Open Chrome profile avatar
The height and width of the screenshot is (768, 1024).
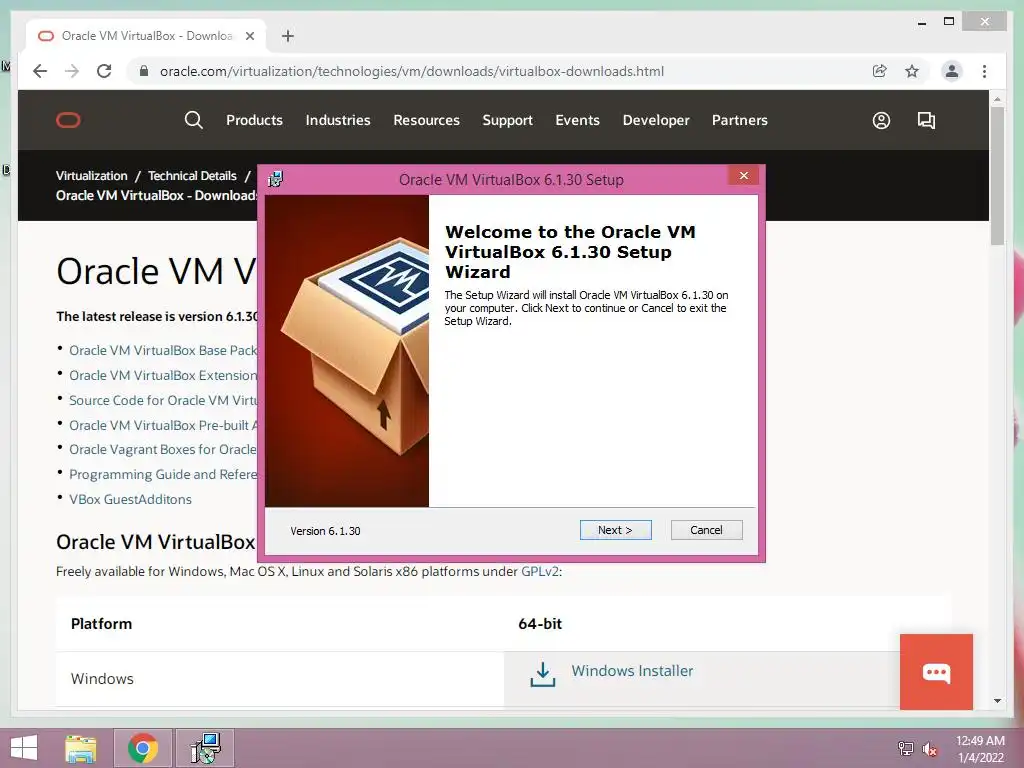coord(952,71)
